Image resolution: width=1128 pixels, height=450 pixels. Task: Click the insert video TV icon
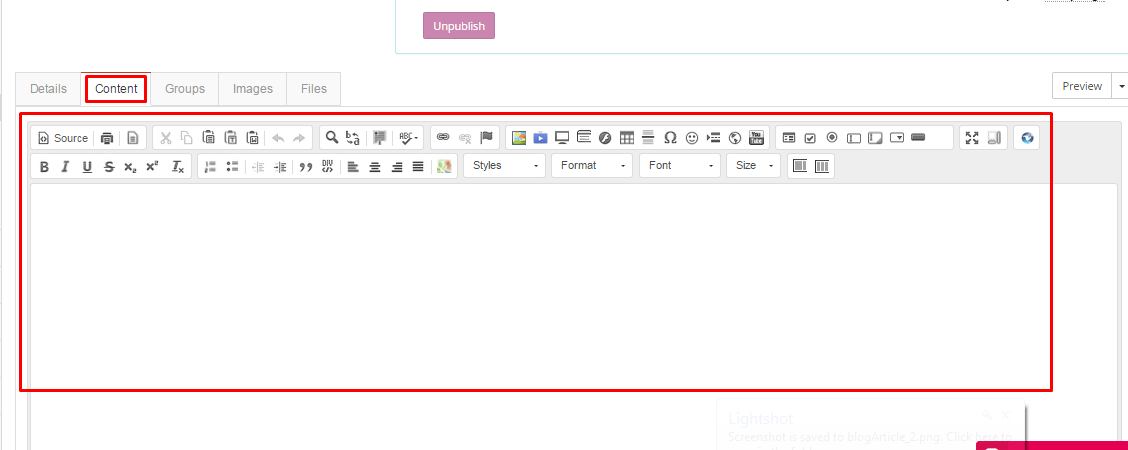[x=540, y=137]
